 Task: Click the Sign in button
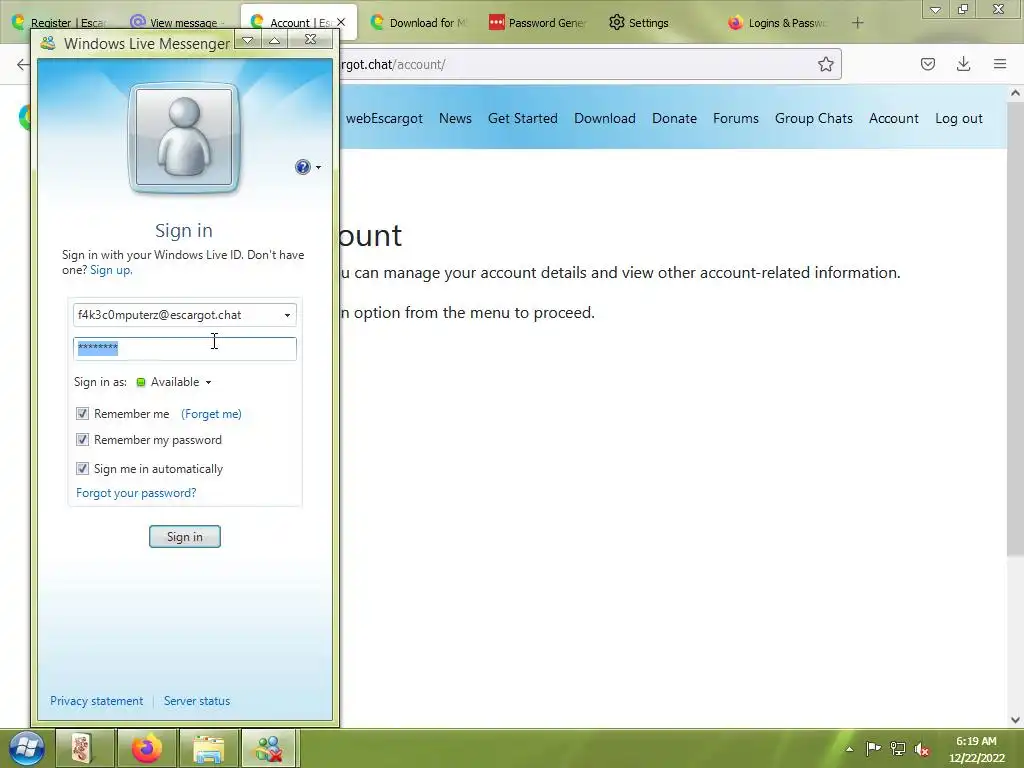tap(185, 537)
